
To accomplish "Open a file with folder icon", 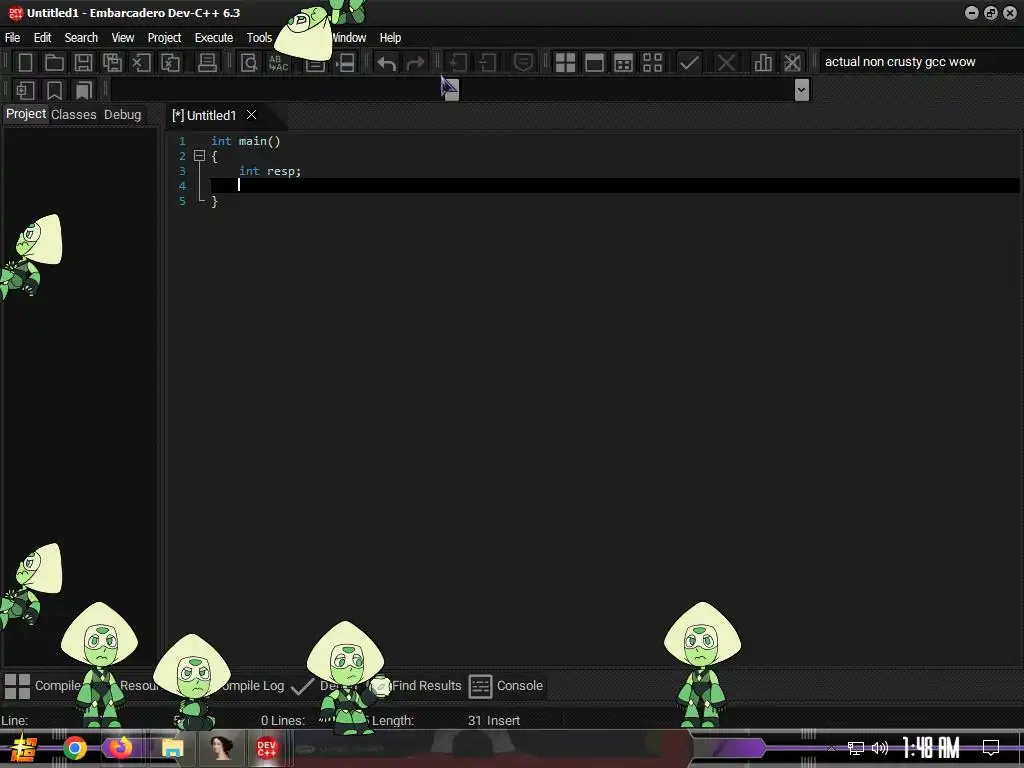I will click(x=54, y=63).
